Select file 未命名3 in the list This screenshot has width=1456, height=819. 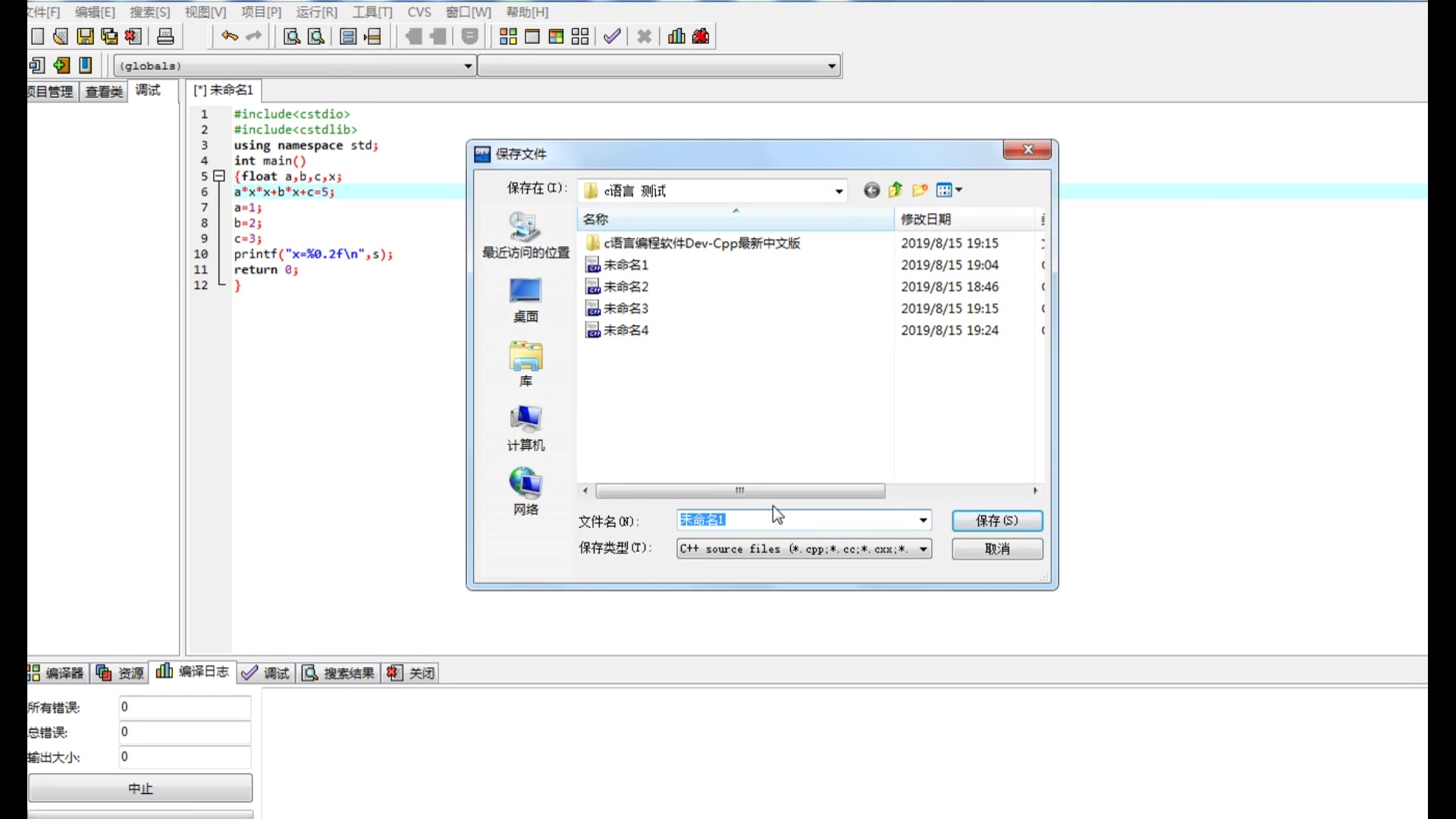626,309
